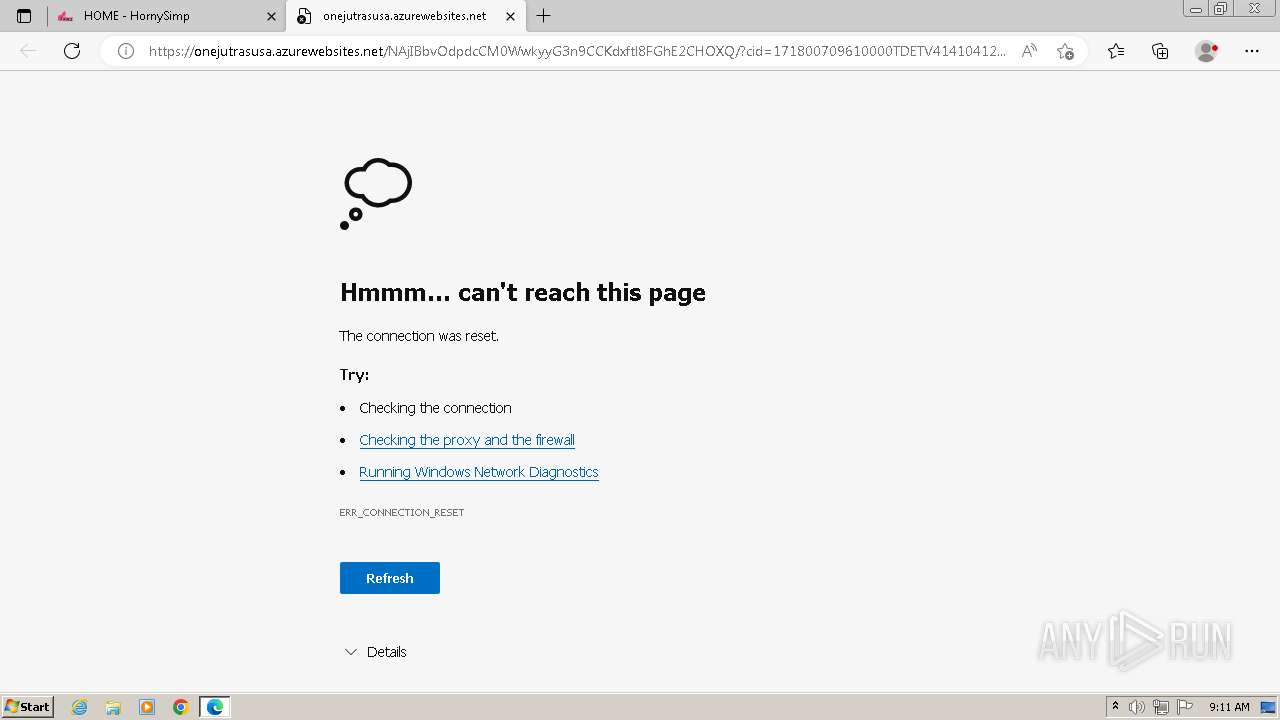Open the Collections icon
This screenshot has height=720, width=1280.
[1160, 51]
